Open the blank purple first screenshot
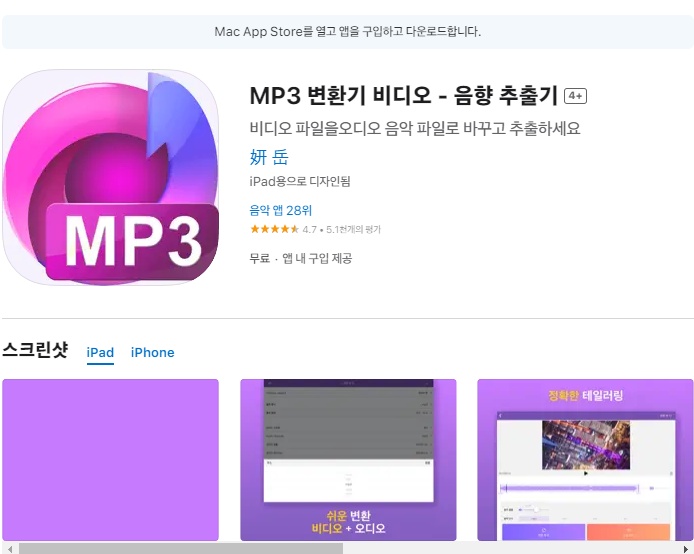This screenshot has width=694, height=554. (x=111, y=459)
